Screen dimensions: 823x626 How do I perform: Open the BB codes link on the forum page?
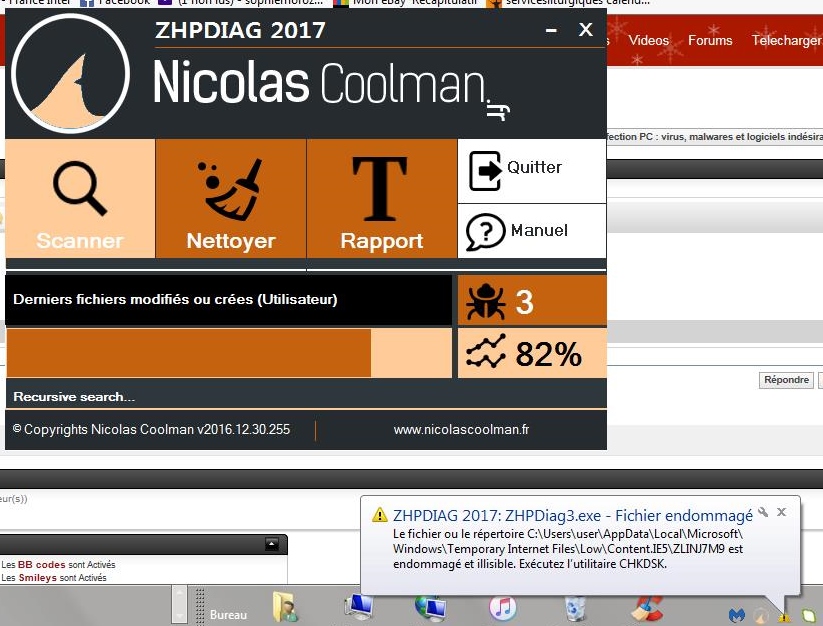41,565
